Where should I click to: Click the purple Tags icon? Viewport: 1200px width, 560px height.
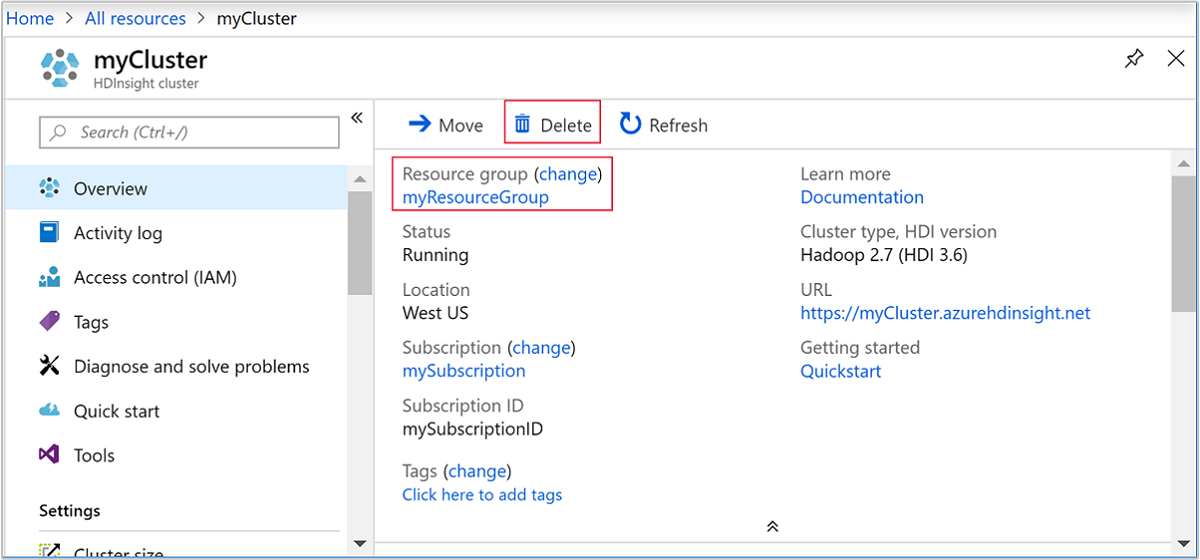pos(49,322)
